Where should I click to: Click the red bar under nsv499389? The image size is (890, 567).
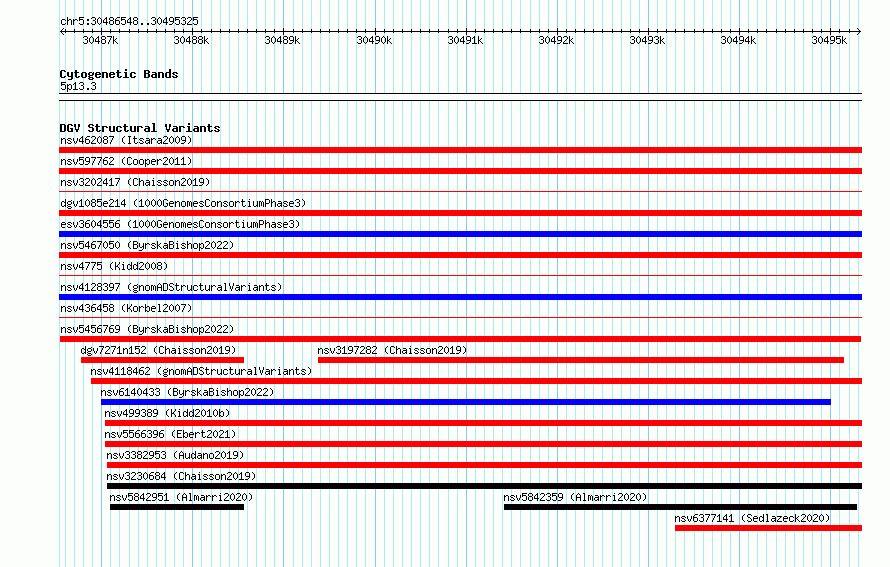(x=484, y=423)
